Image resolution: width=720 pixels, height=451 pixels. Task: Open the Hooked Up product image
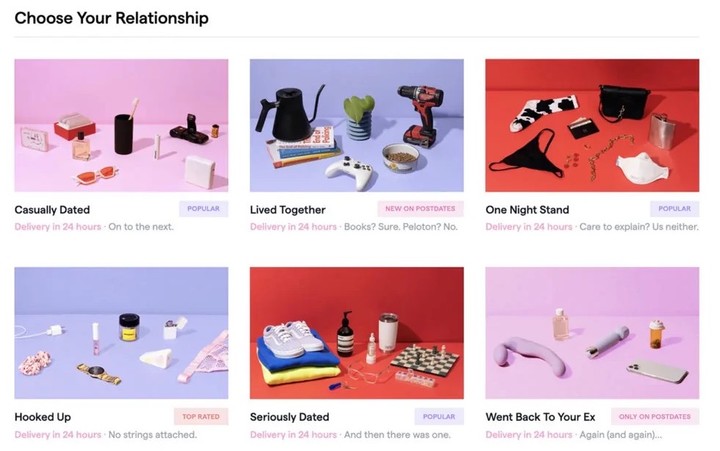click(x=121, y=333)
